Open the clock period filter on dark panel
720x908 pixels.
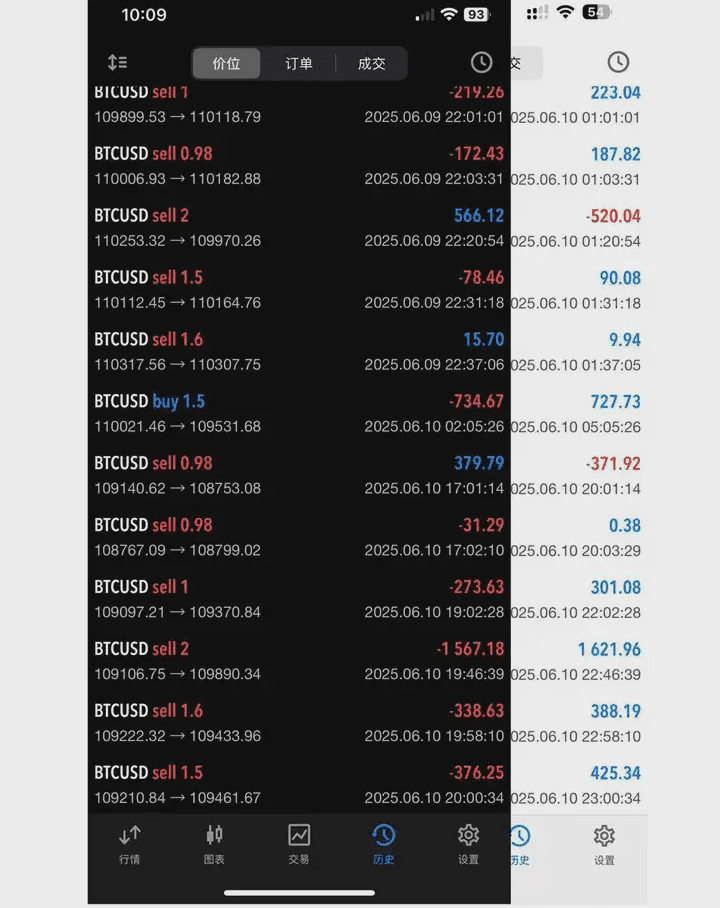[x=481, y=62]
